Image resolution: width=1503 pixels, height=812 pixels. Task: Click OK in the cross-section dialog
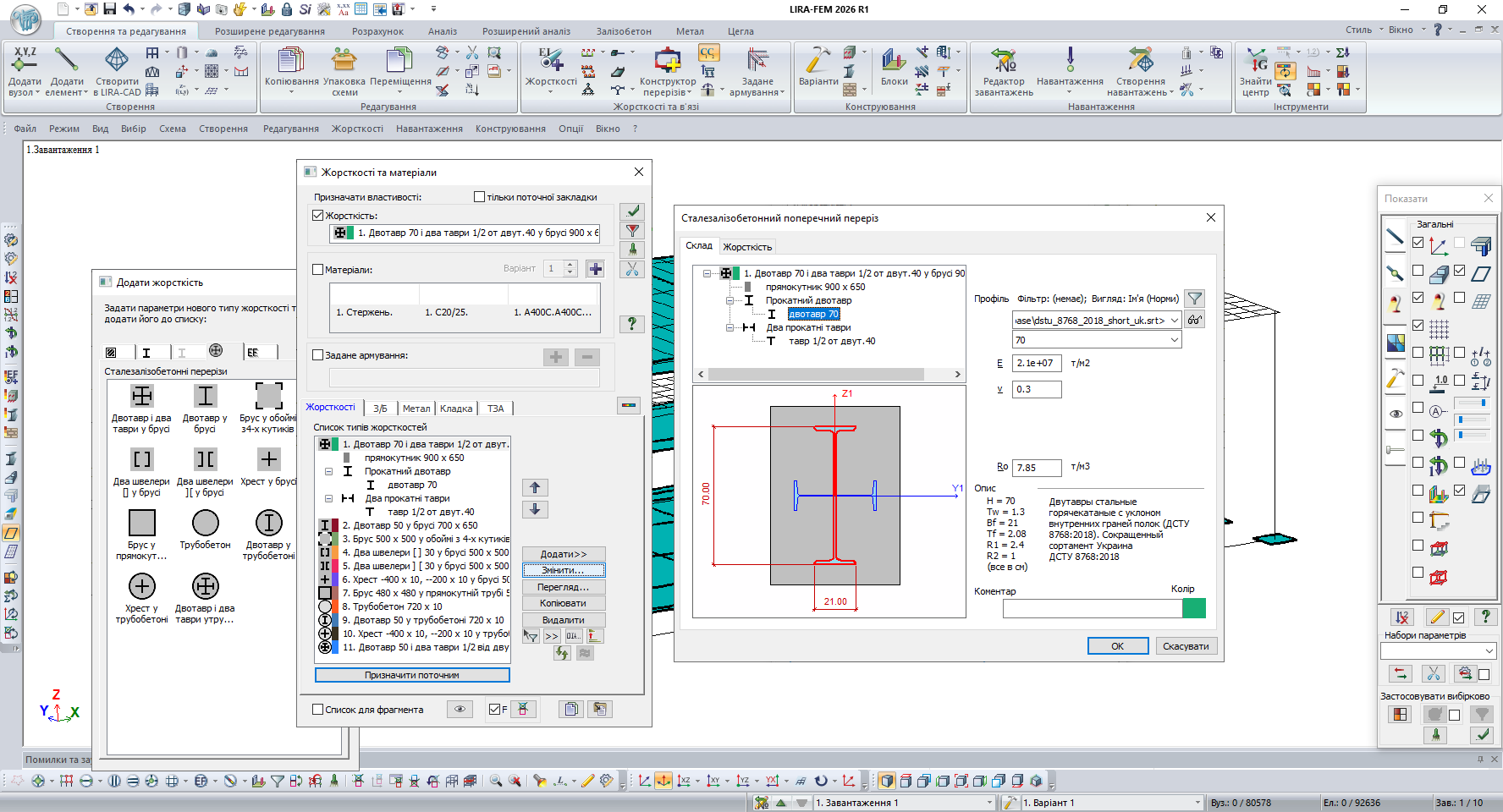(1117, 646)
